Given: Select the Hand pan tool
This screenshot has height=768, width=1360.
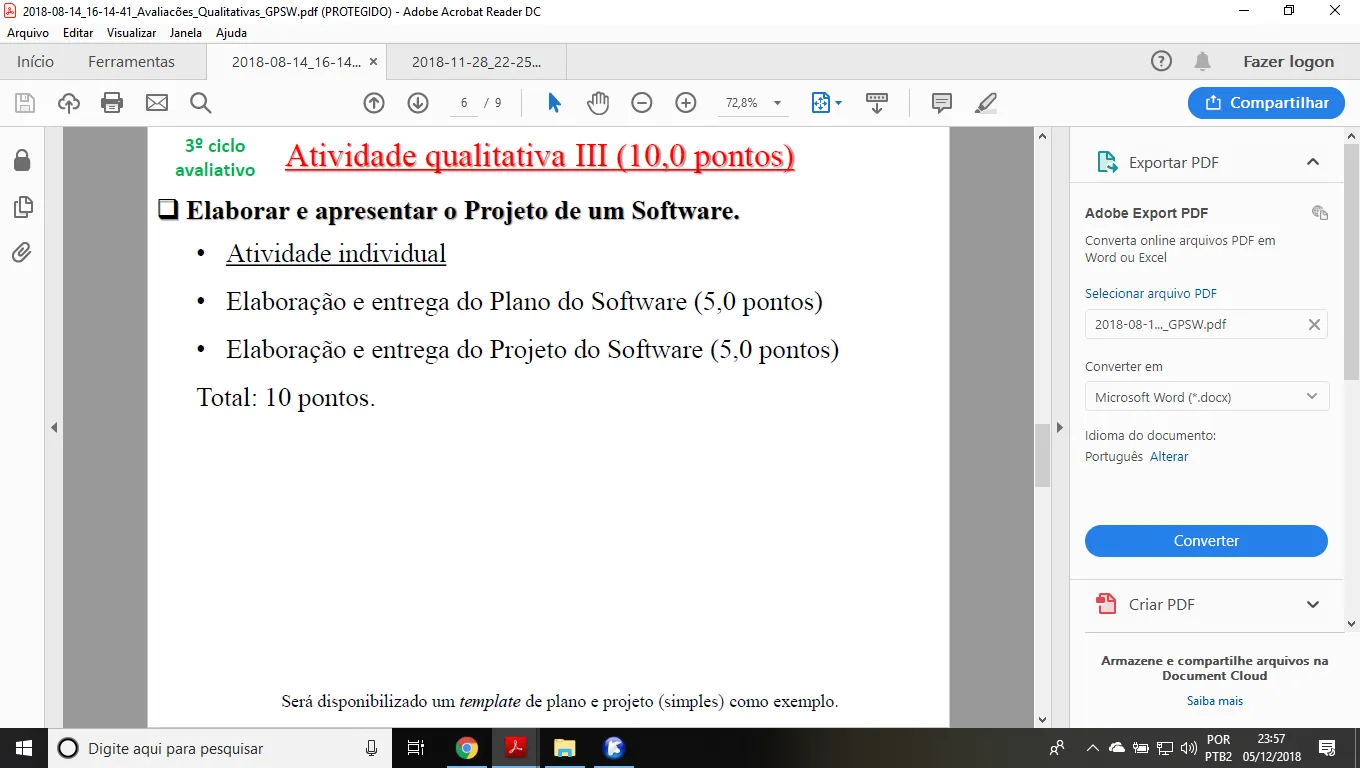Looking at the screenshot, I should tap(598, 103).
